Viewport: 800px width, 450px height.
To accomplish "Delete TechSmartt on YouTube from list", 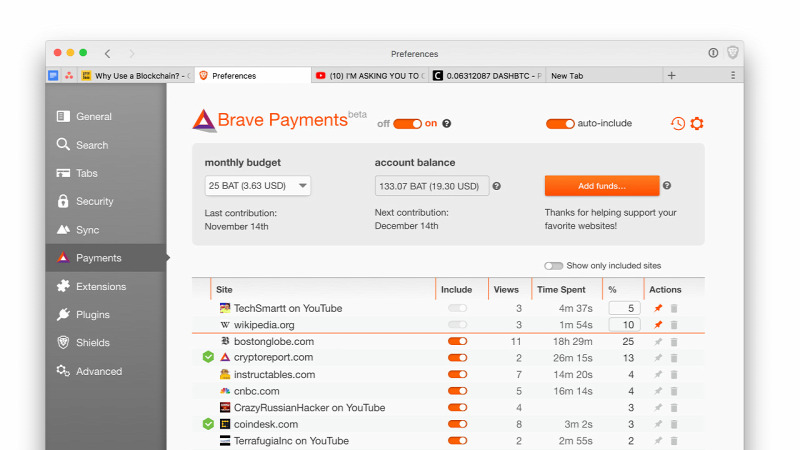I will click(674, 308).
